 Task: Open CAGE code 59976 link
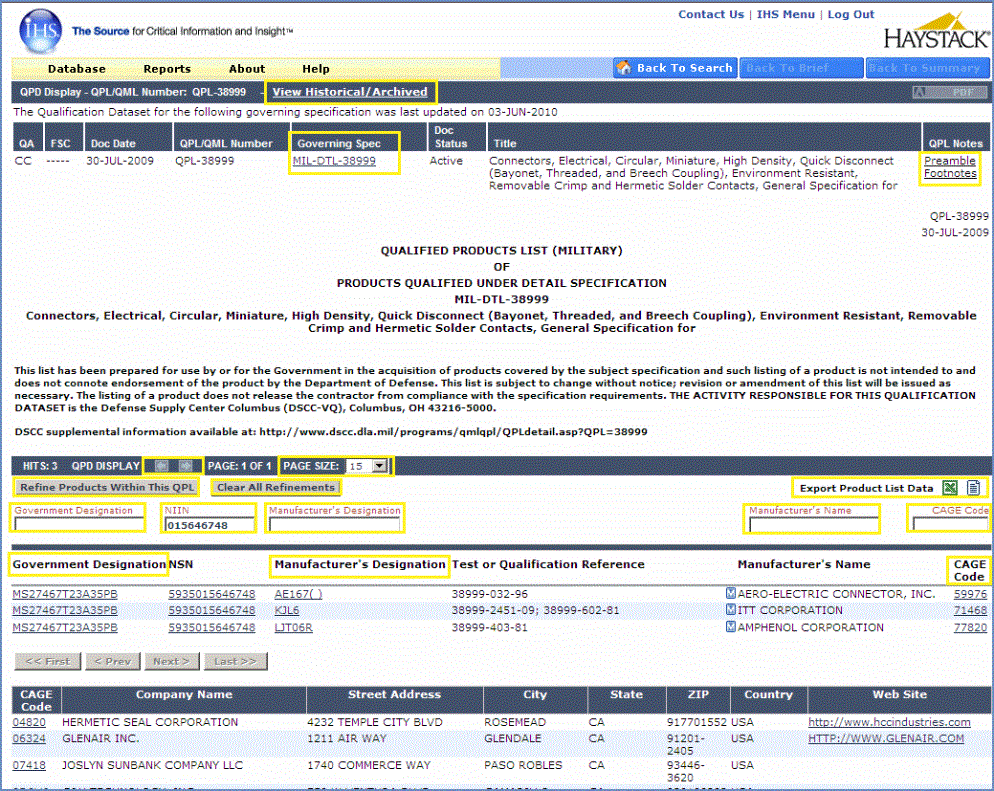click(x=970, y=594)
